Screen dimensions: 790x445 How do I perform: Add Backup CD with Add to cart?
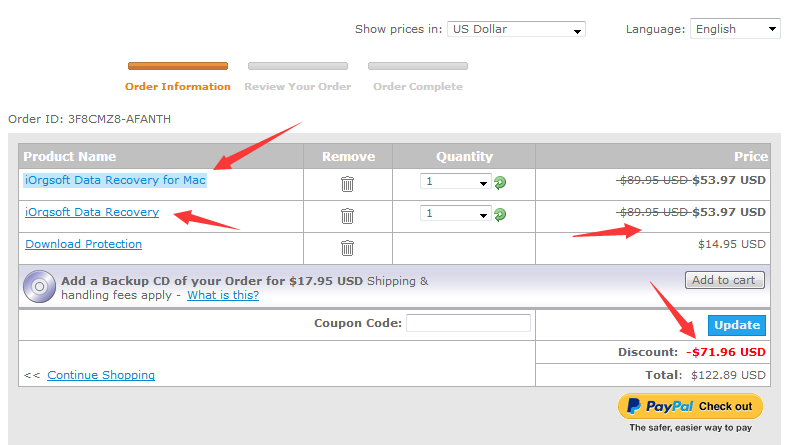coord(725,280)
